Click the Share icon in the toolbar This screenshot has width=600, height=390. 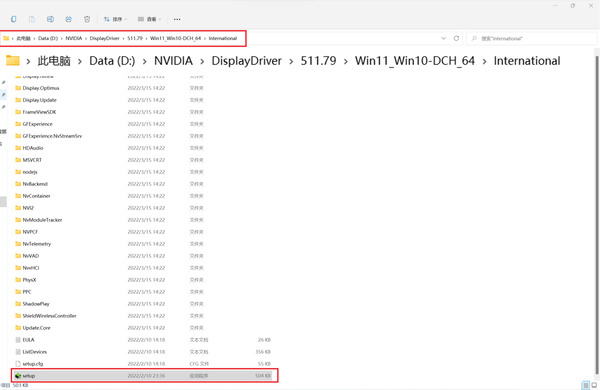click(68, 19)
